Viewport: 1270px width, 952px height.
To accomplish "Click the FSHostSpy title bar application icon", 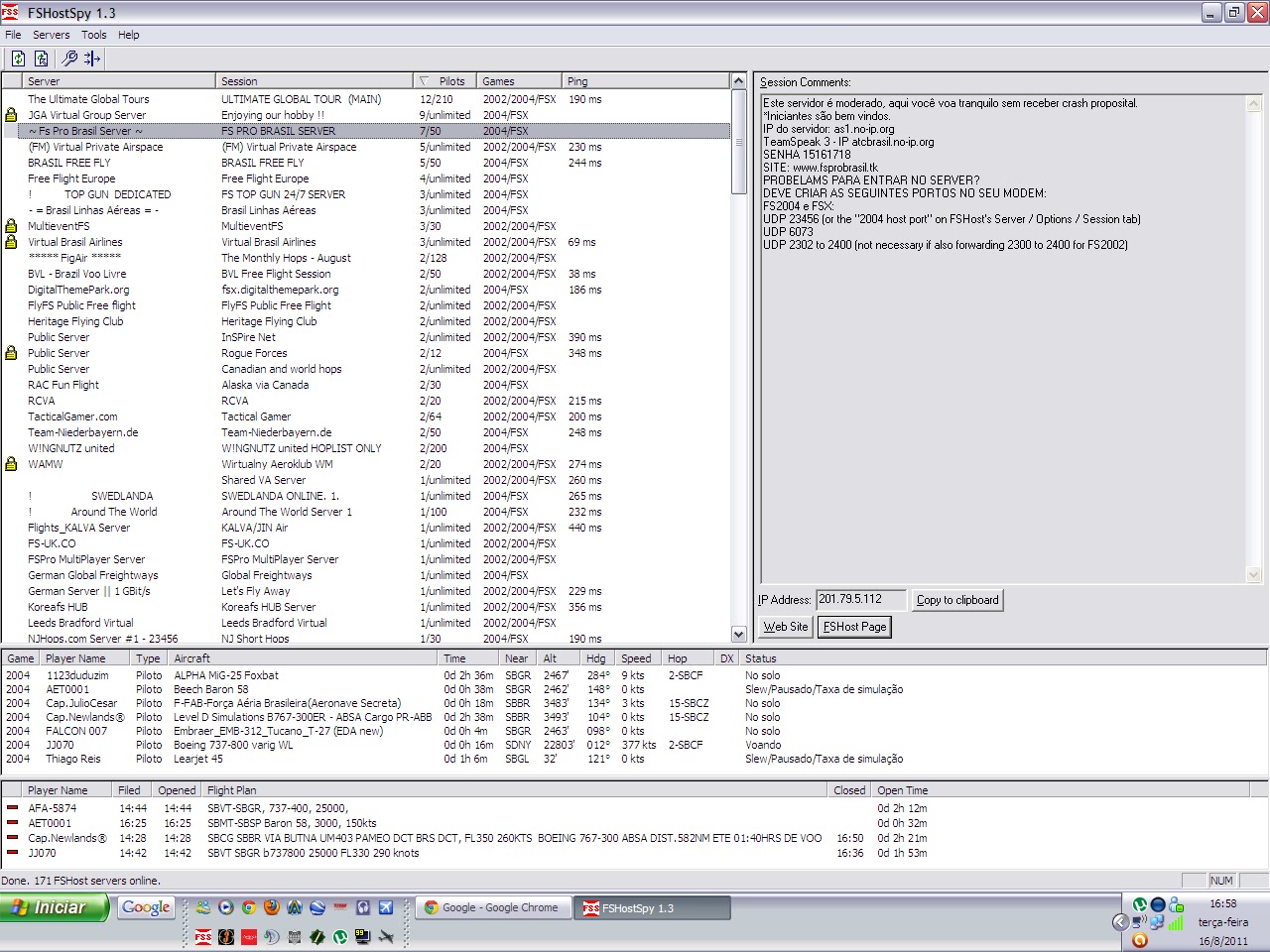I will (11, 12).
